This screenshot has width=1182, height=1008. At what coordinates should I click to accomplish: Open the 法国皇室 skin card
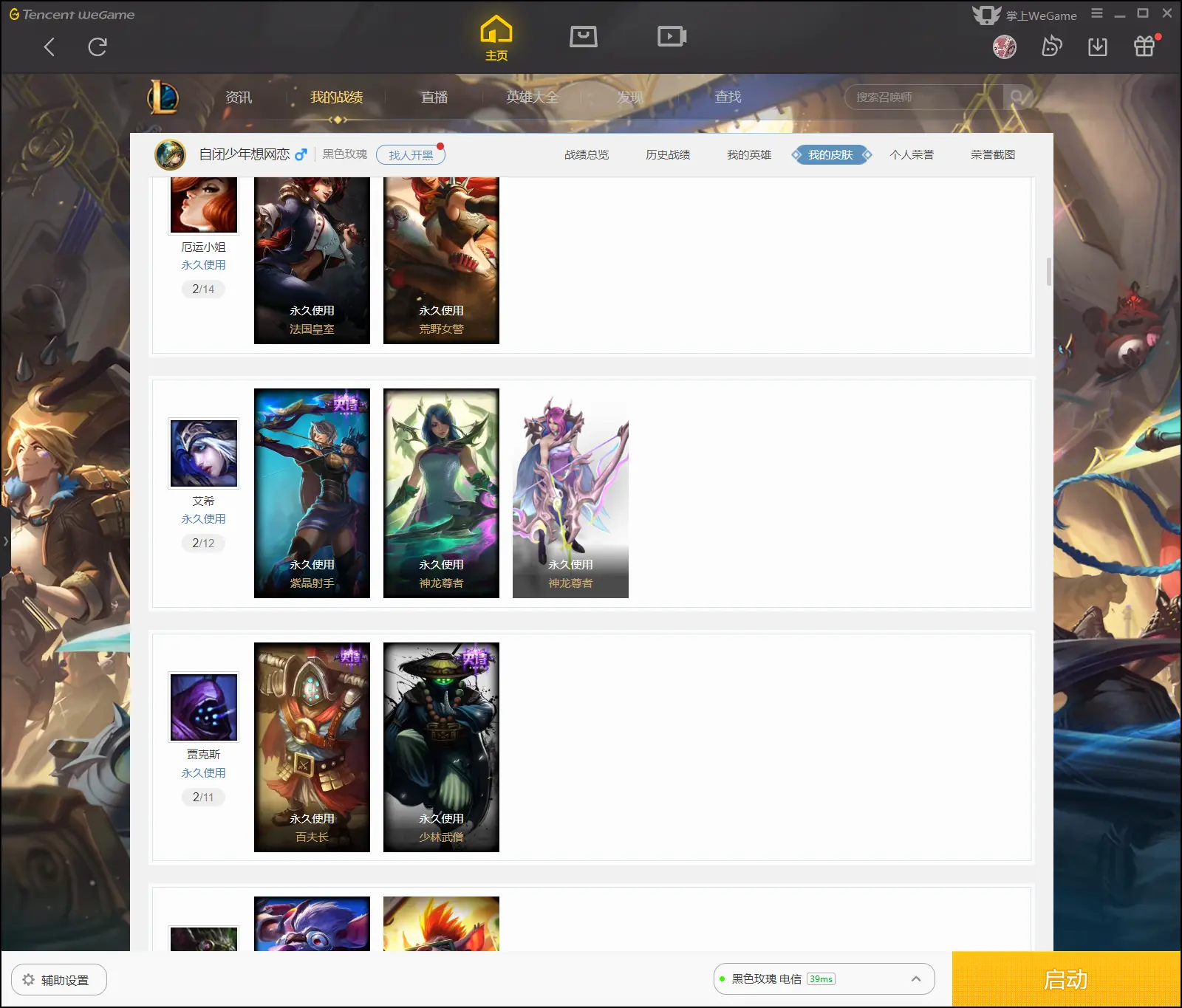312,260
